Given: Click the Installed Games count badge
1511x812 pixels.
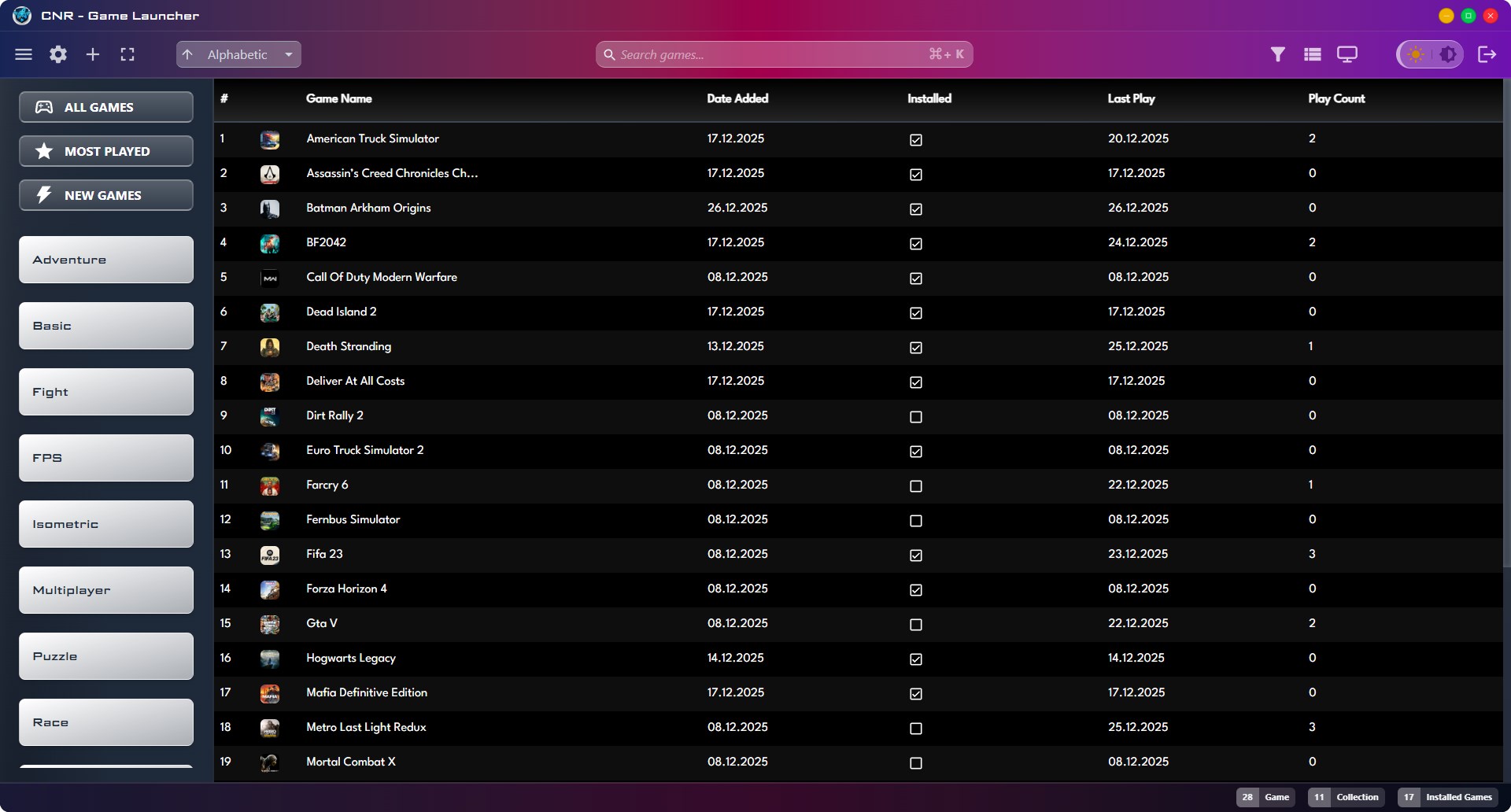Looking at the screenshot, I should [1447, 797].
